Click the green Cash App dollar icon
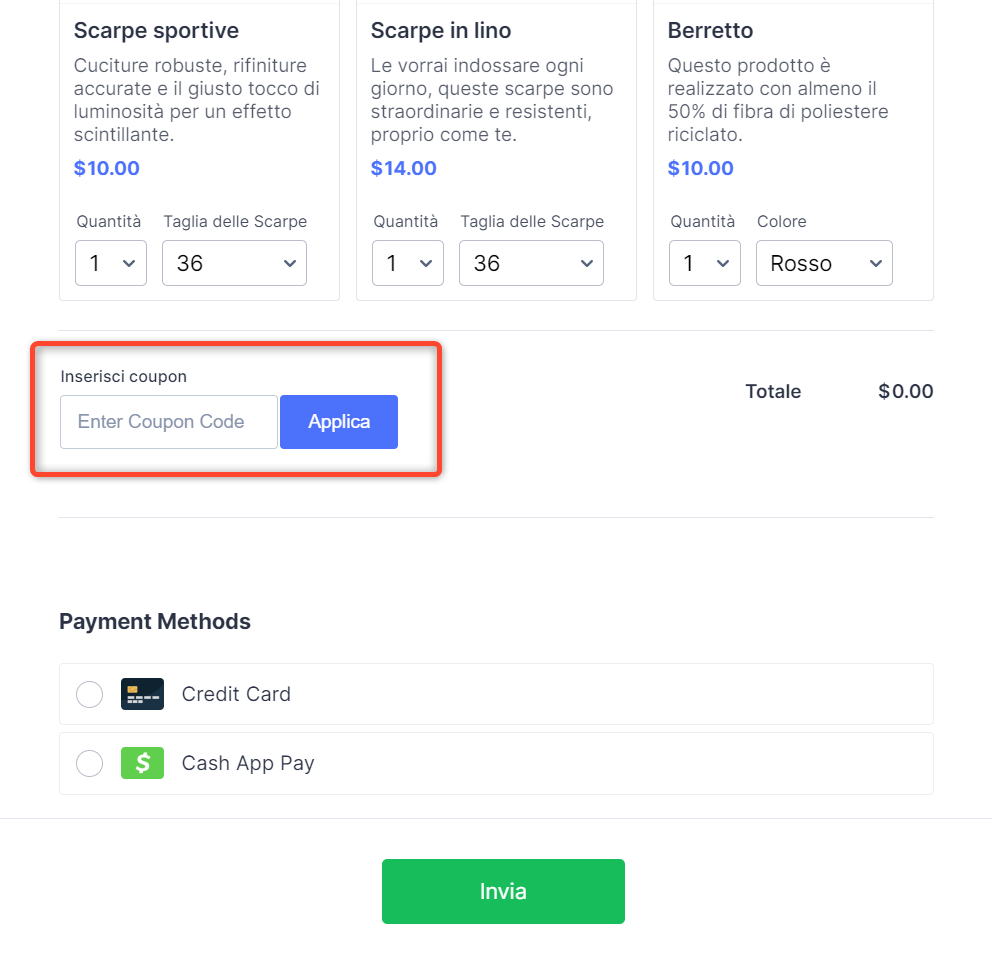 click(x=142, y=763)
